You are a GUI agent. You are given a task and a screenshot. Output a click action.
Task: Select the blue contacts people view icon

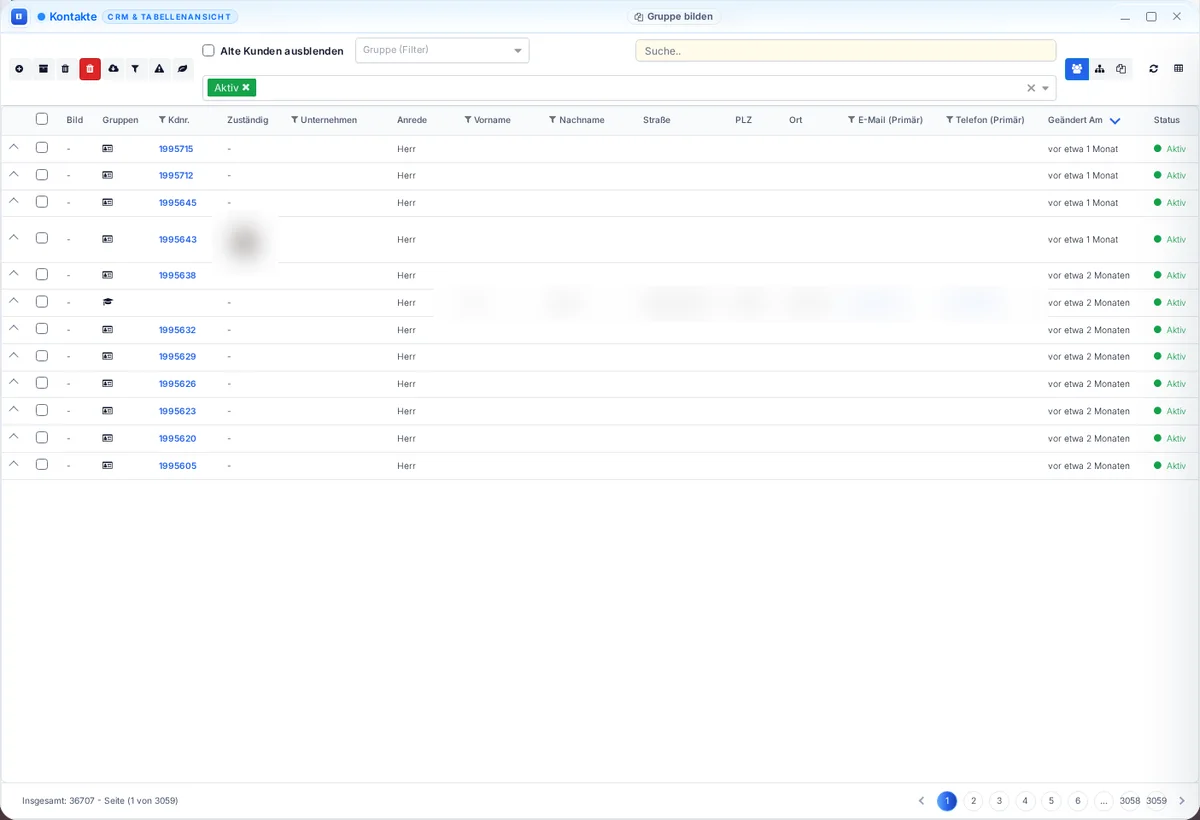(x=1077, y=69)
